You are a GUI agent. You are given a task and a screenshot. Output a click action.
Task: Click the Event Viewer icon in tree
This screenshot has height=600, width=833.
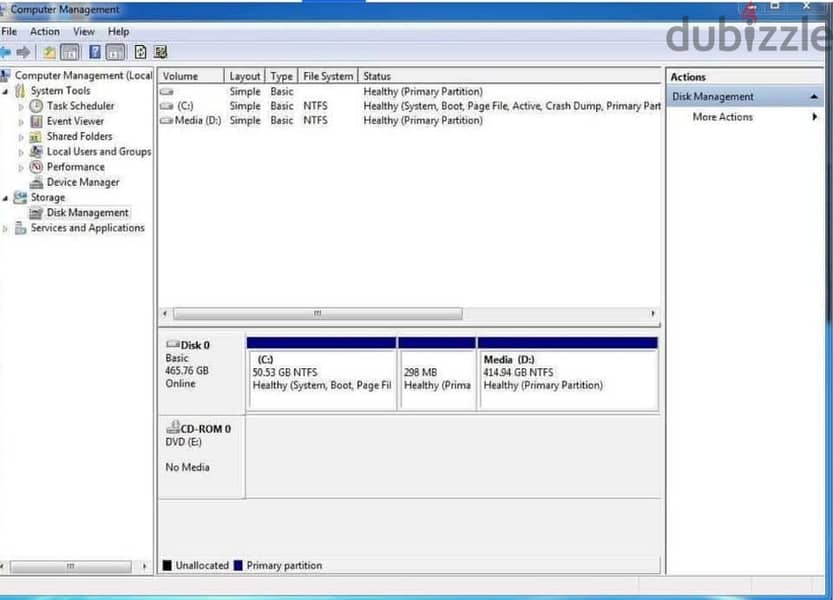coord(36,121)
